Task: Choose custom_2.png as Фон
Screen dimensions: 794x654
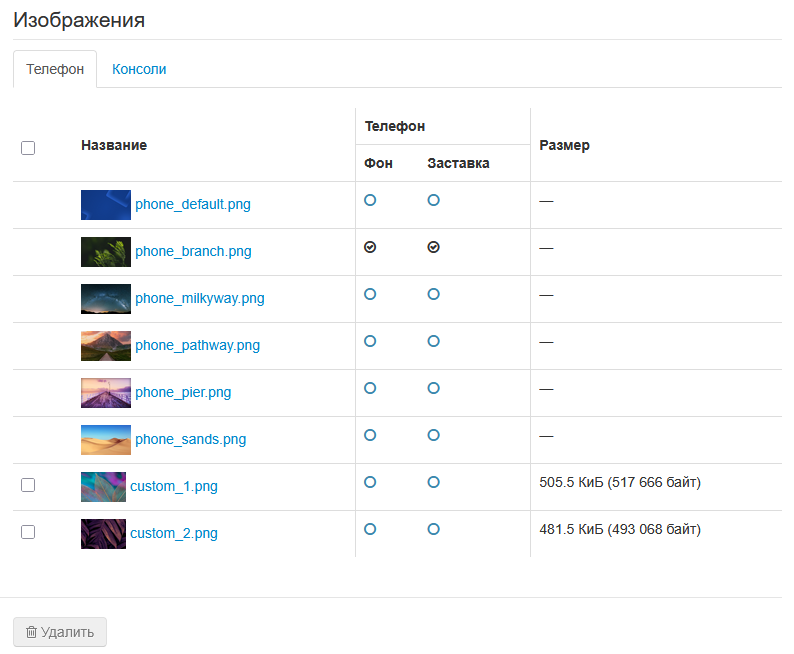Action: tap(370, 529)
